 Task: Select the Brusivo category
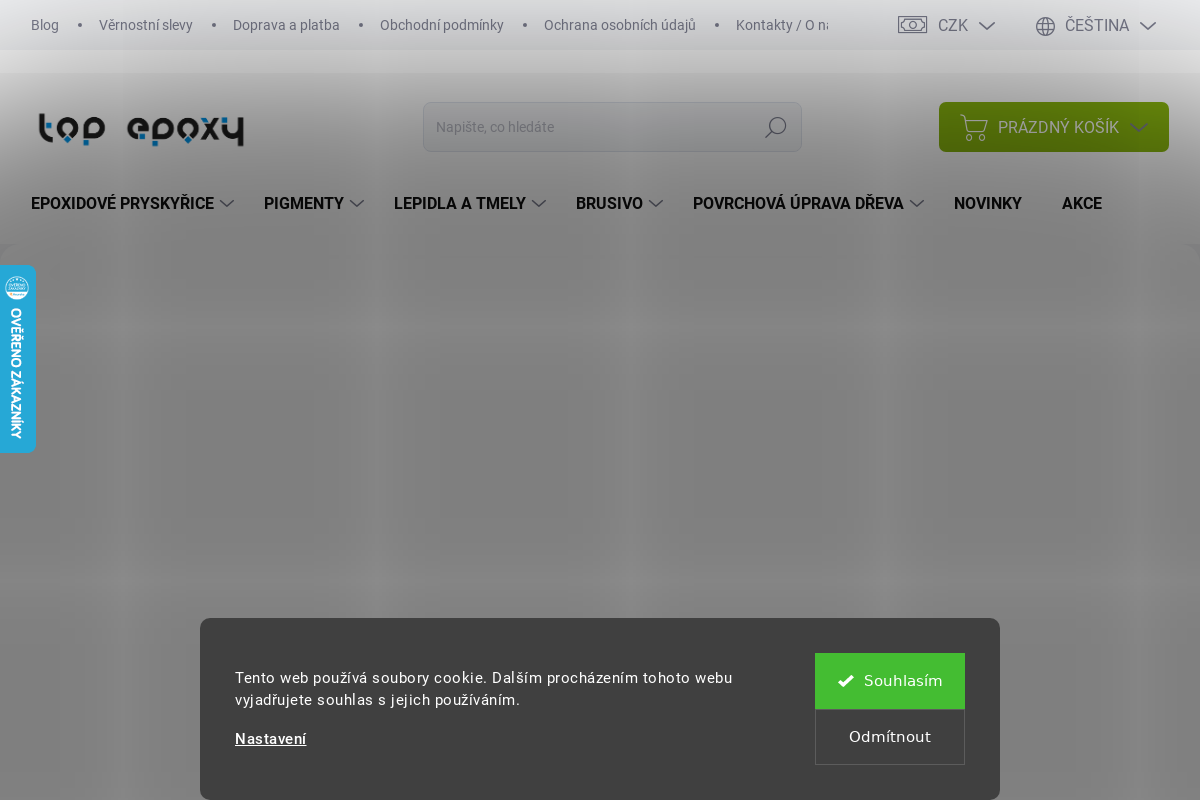[609, 204]
